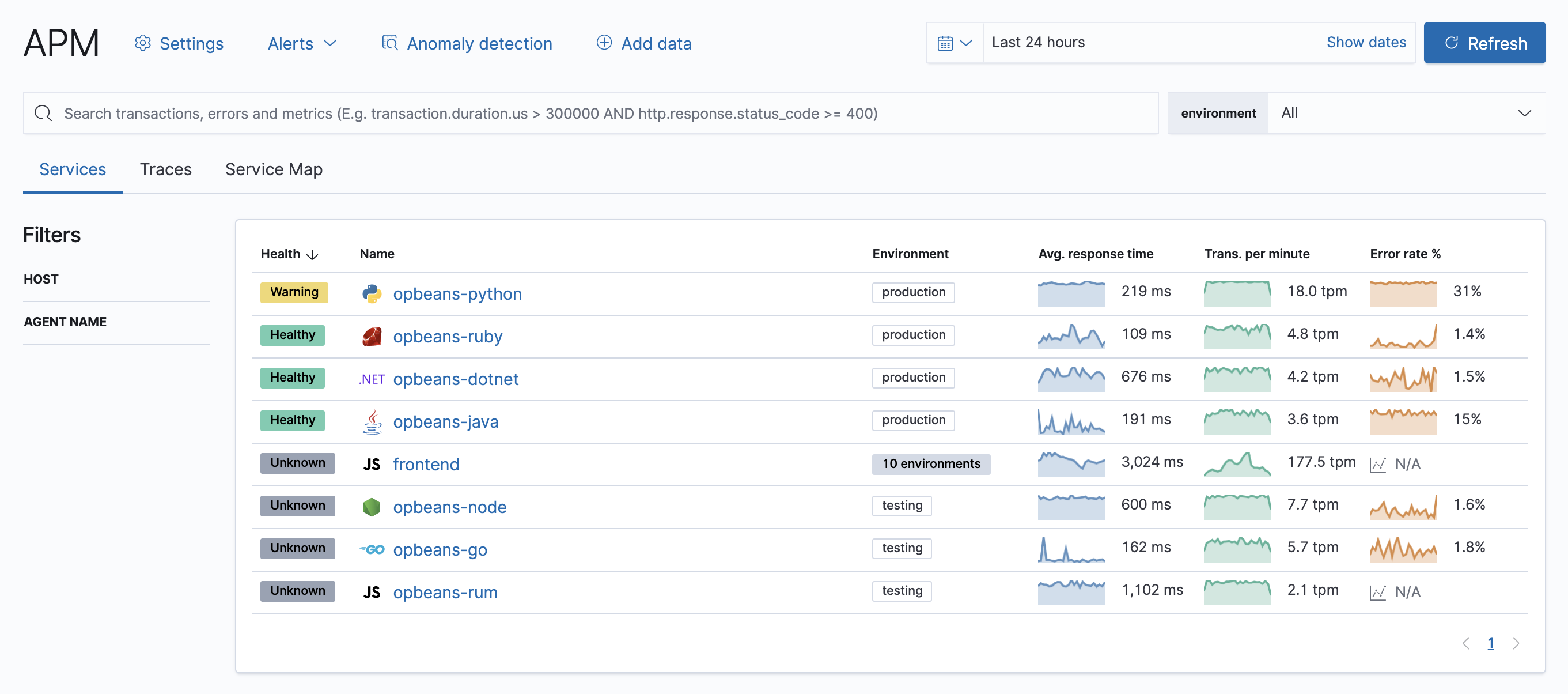Click the Show dates link

click(x=1365, y=43)
